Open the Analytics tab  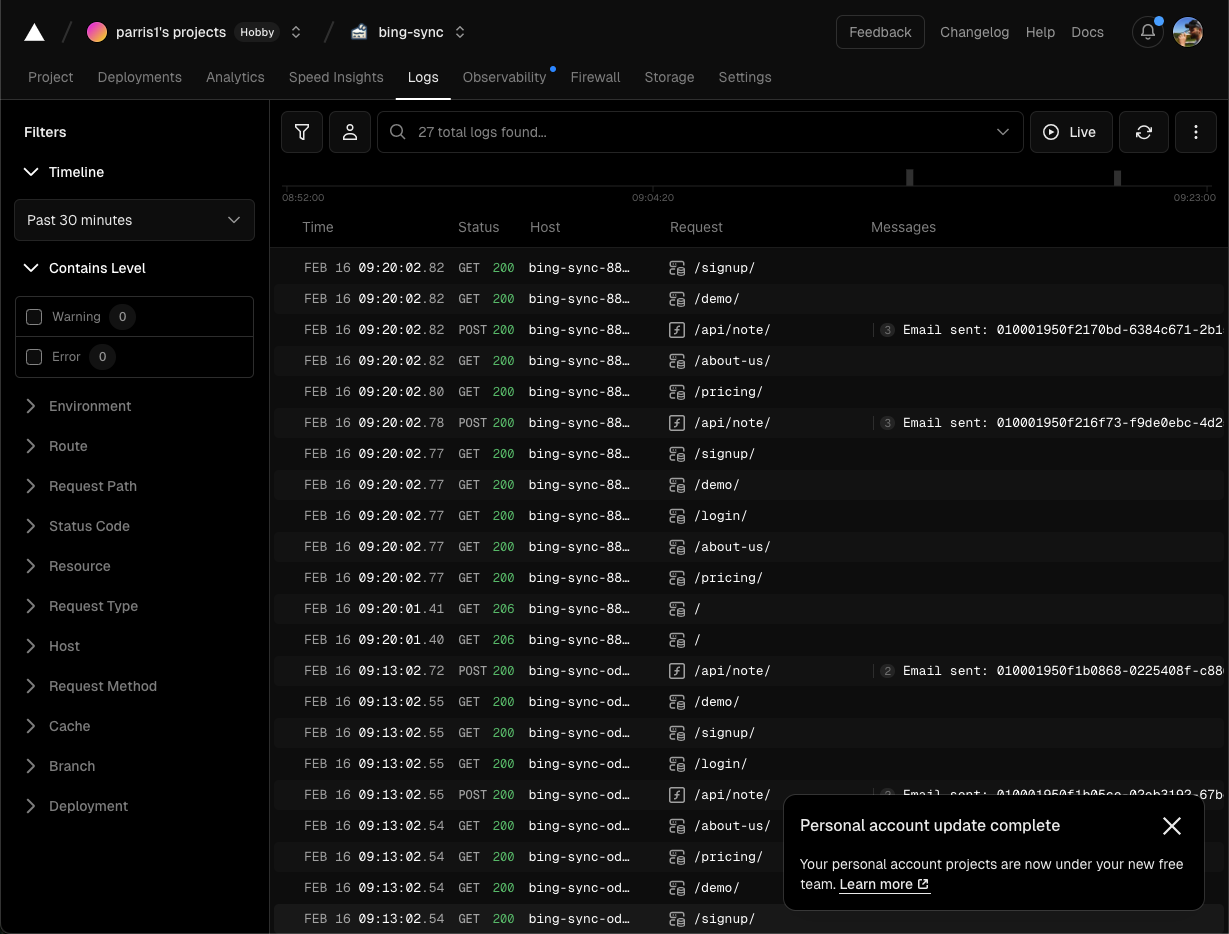(235, 77)
